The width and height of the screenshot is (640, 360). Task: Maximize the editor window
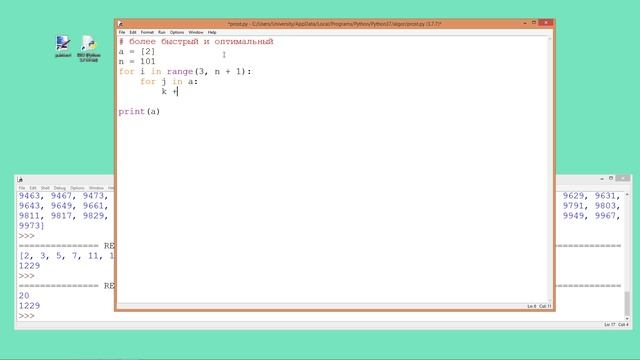click(x=533, y=23)
